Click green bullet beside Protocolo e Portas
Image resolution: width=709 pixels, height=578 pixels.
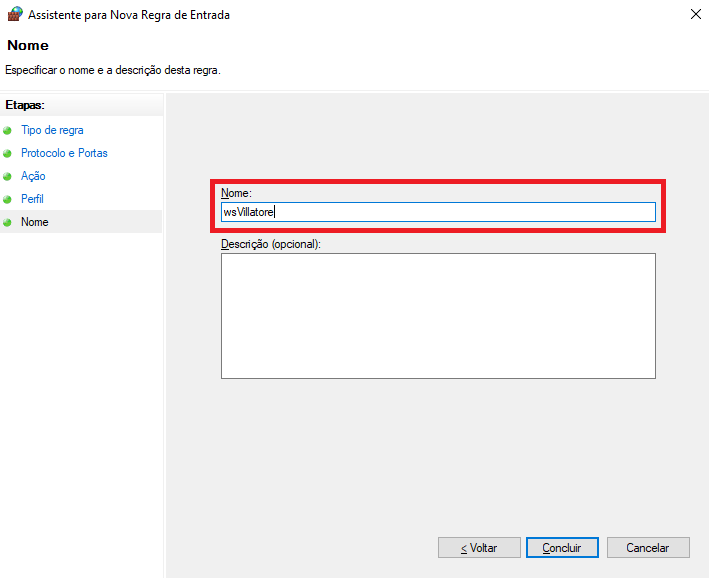point(7,154)
